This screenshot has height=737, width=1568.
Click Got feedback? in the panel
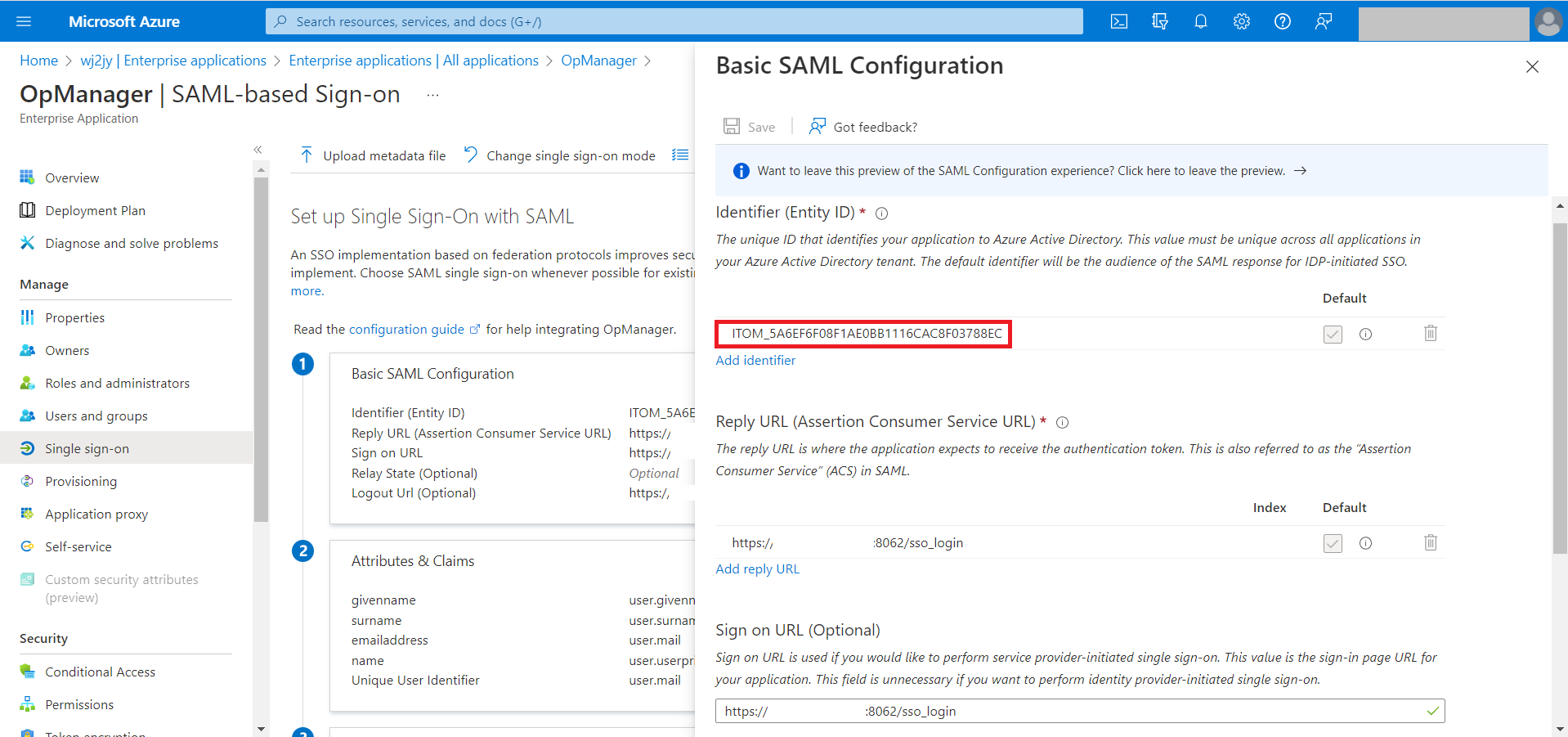click(863, 127)
